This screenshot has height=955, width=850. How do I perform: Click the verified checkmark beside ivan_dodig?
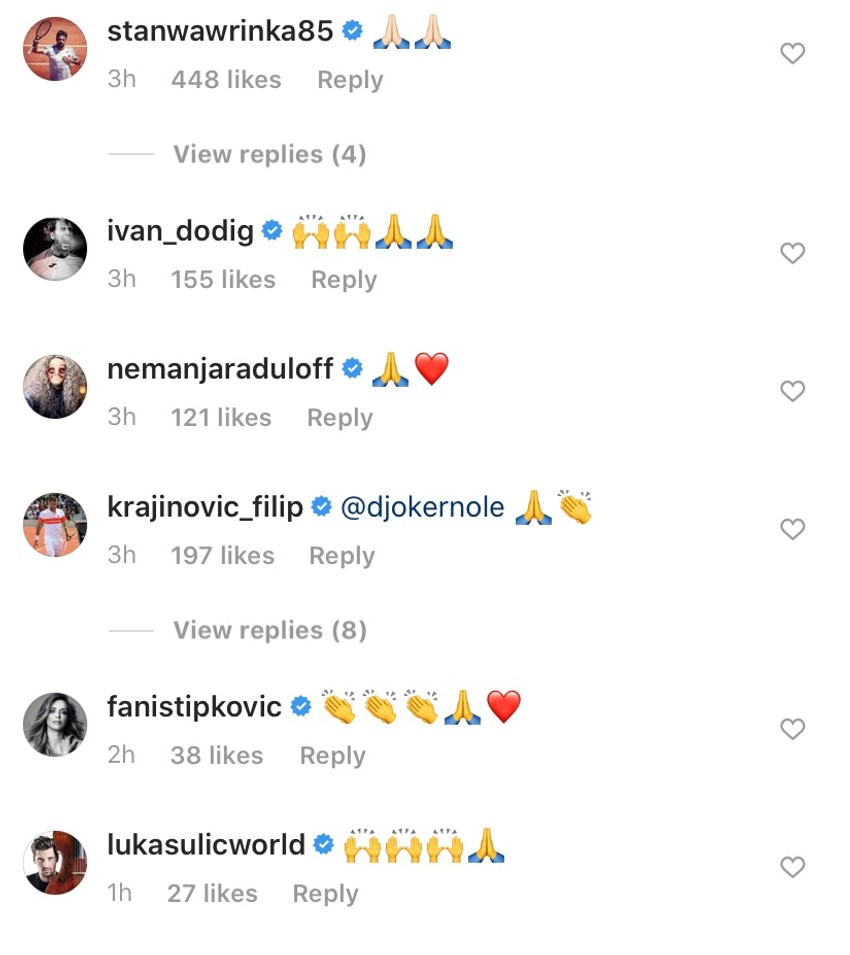coord(271,230)
